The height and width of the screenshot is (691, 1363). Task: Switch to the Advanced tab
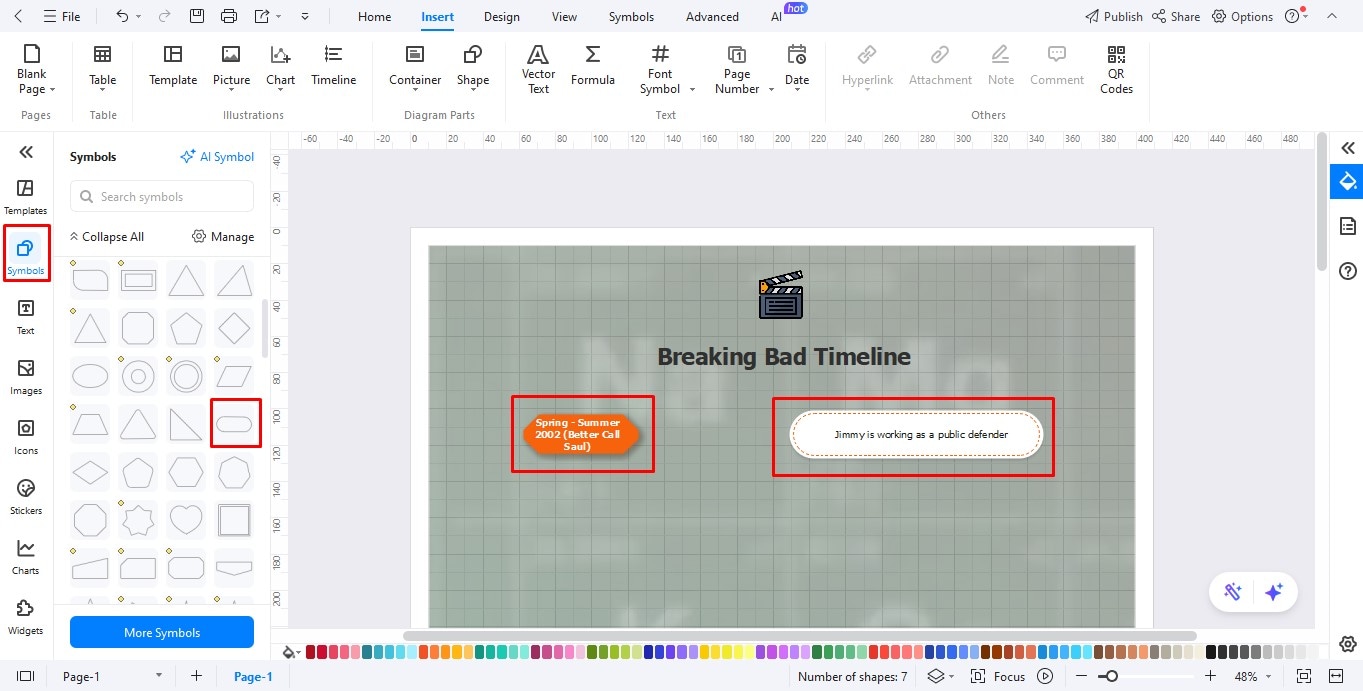tap(712, 16)
